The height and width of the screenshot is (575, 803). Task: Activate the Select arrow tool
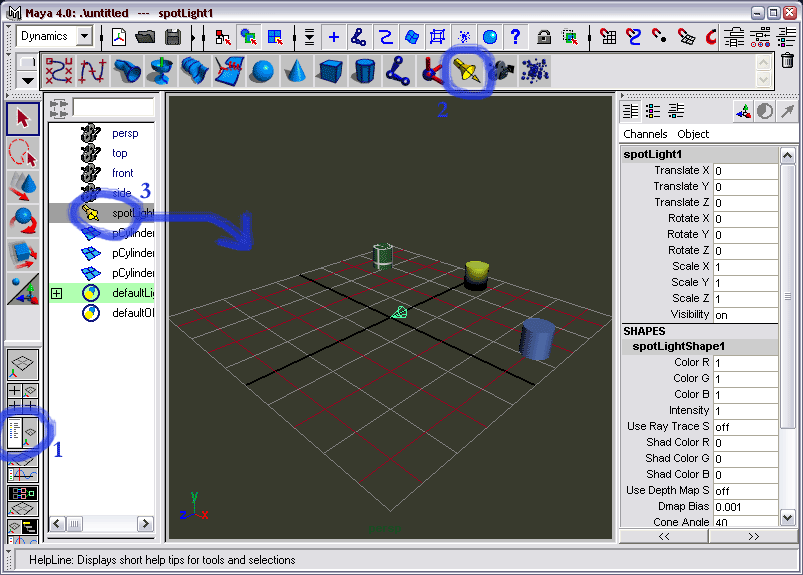pos(23,119)
